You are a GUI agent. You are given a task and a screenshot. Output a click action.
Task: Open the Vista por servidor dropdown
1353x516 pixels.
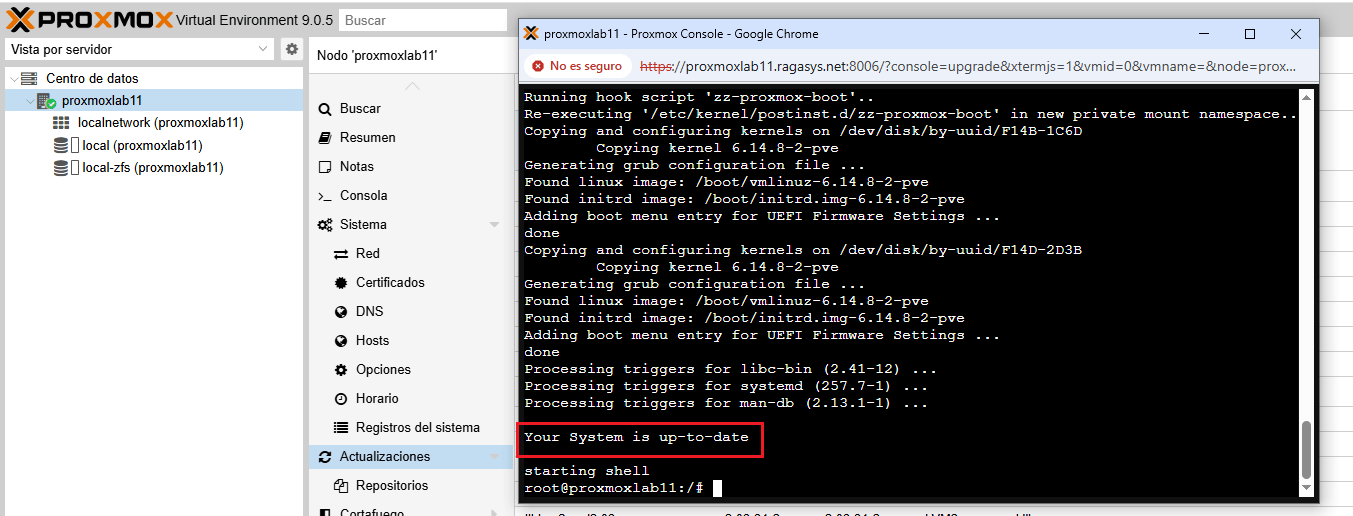[139, 49]
